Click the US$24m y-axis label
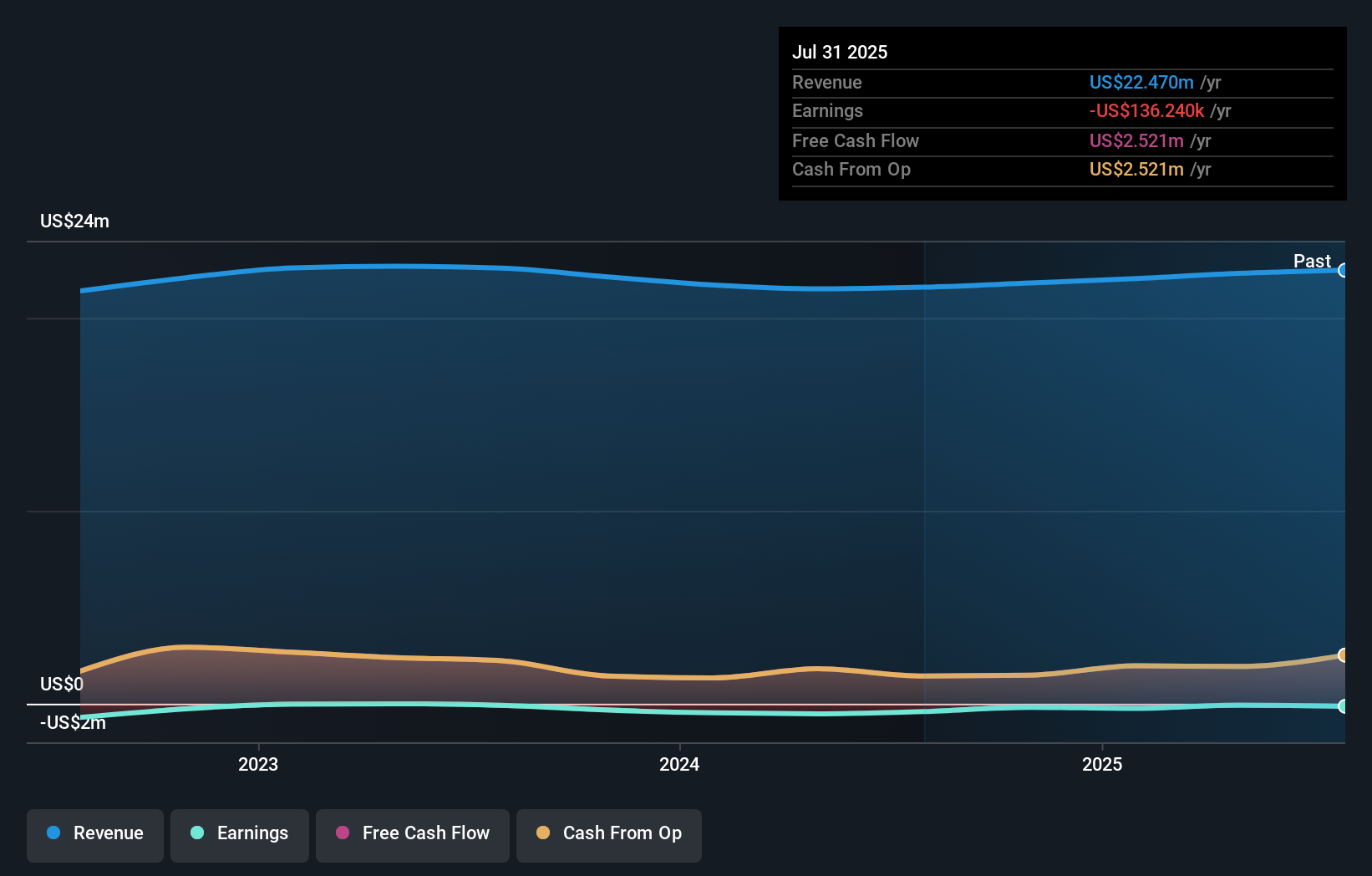This screenshot has height=876, width=1372. point(75,221)
